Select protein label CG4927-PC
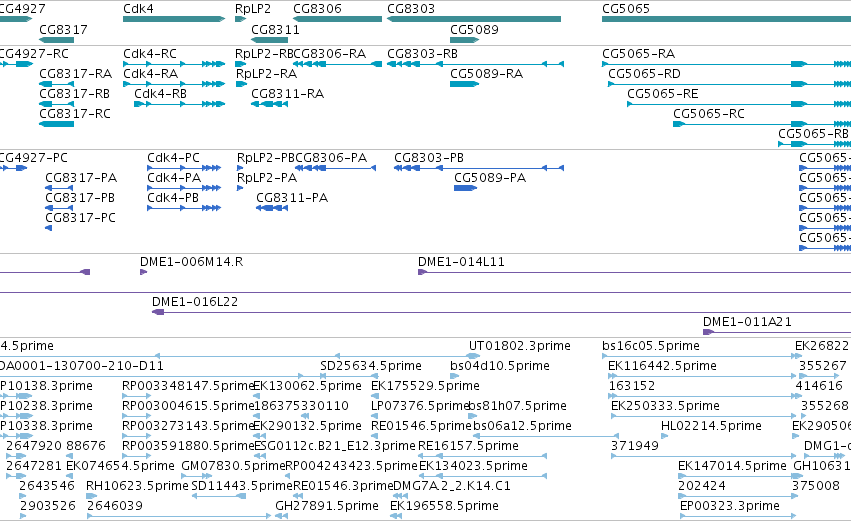 click(34, 158)
